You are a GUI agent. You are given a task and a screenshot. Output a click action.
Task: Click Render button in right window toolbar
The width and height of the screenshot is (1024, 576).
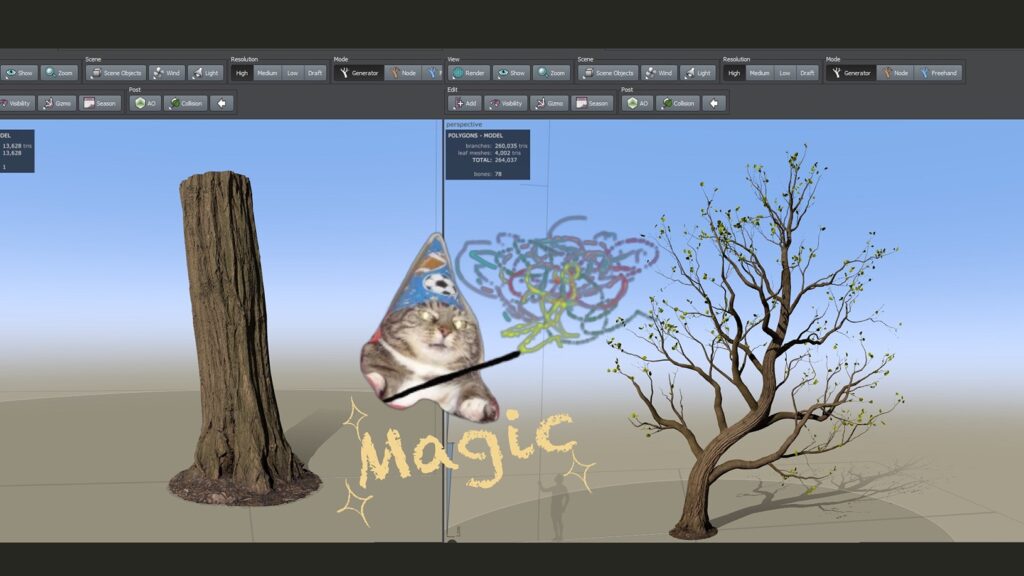pos(469,73)
